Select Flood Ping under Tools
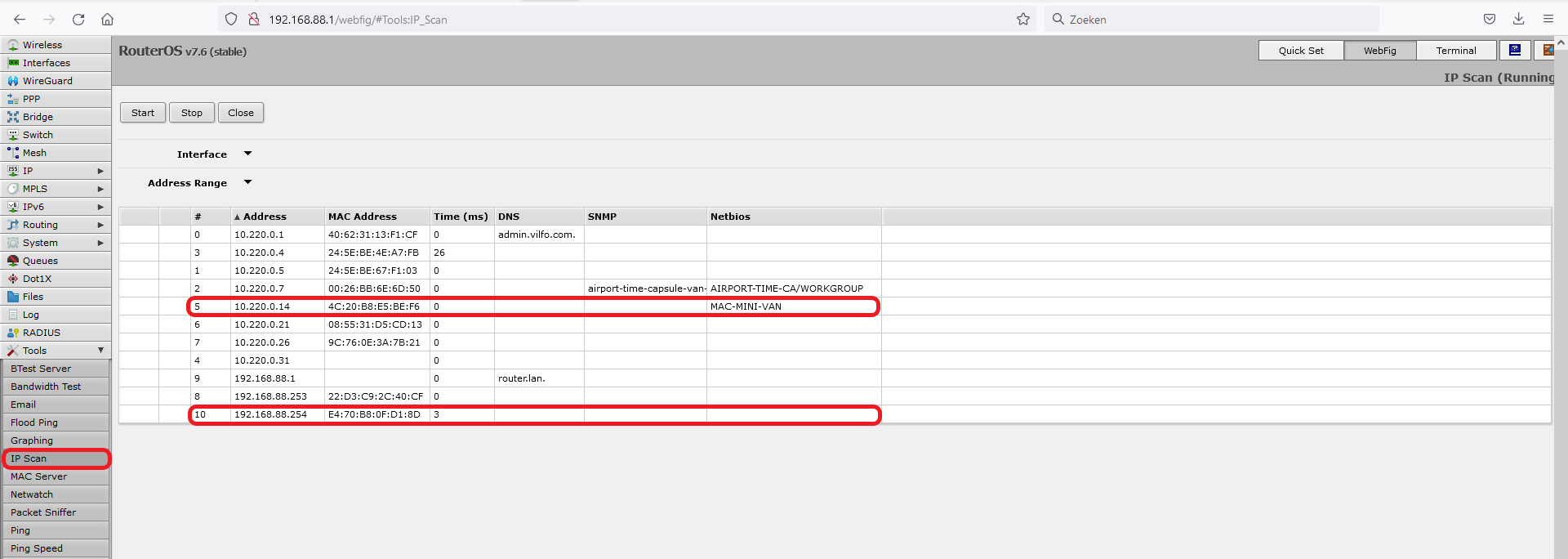 pyautogui.click(x=56, y=423)
